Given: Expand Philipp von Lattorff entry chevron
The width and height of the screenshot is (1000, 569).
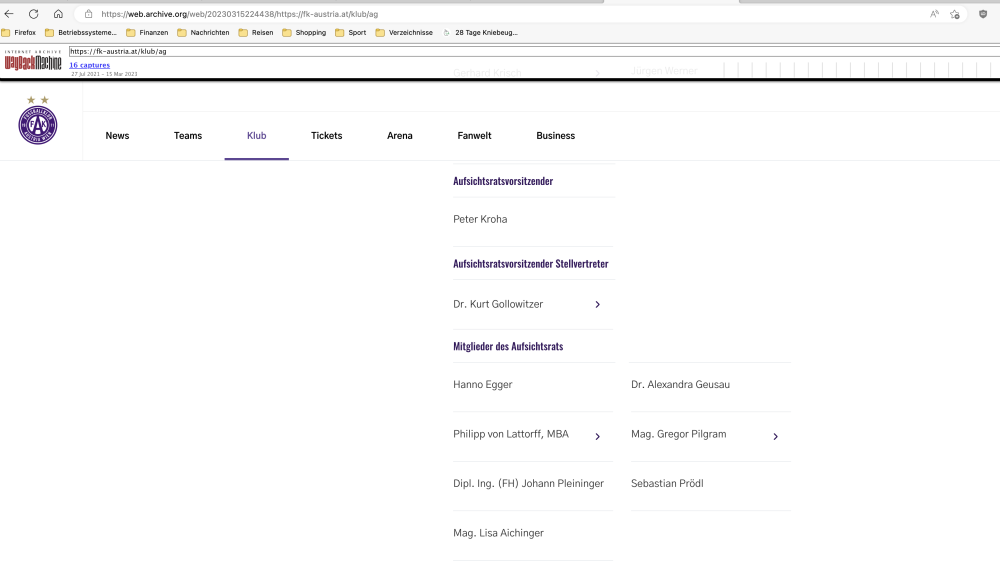Looking at the screenshot, I should [597, 436].
